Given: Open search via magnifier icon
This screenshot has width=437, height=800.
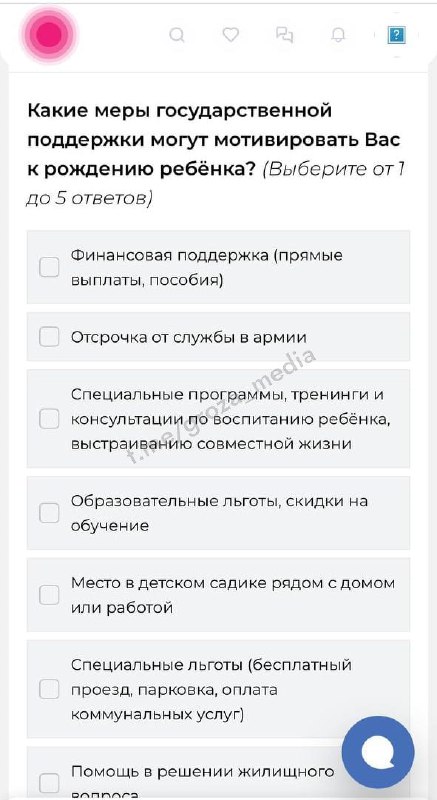Looking at the screenshot, I should click(x=176, y=35).
